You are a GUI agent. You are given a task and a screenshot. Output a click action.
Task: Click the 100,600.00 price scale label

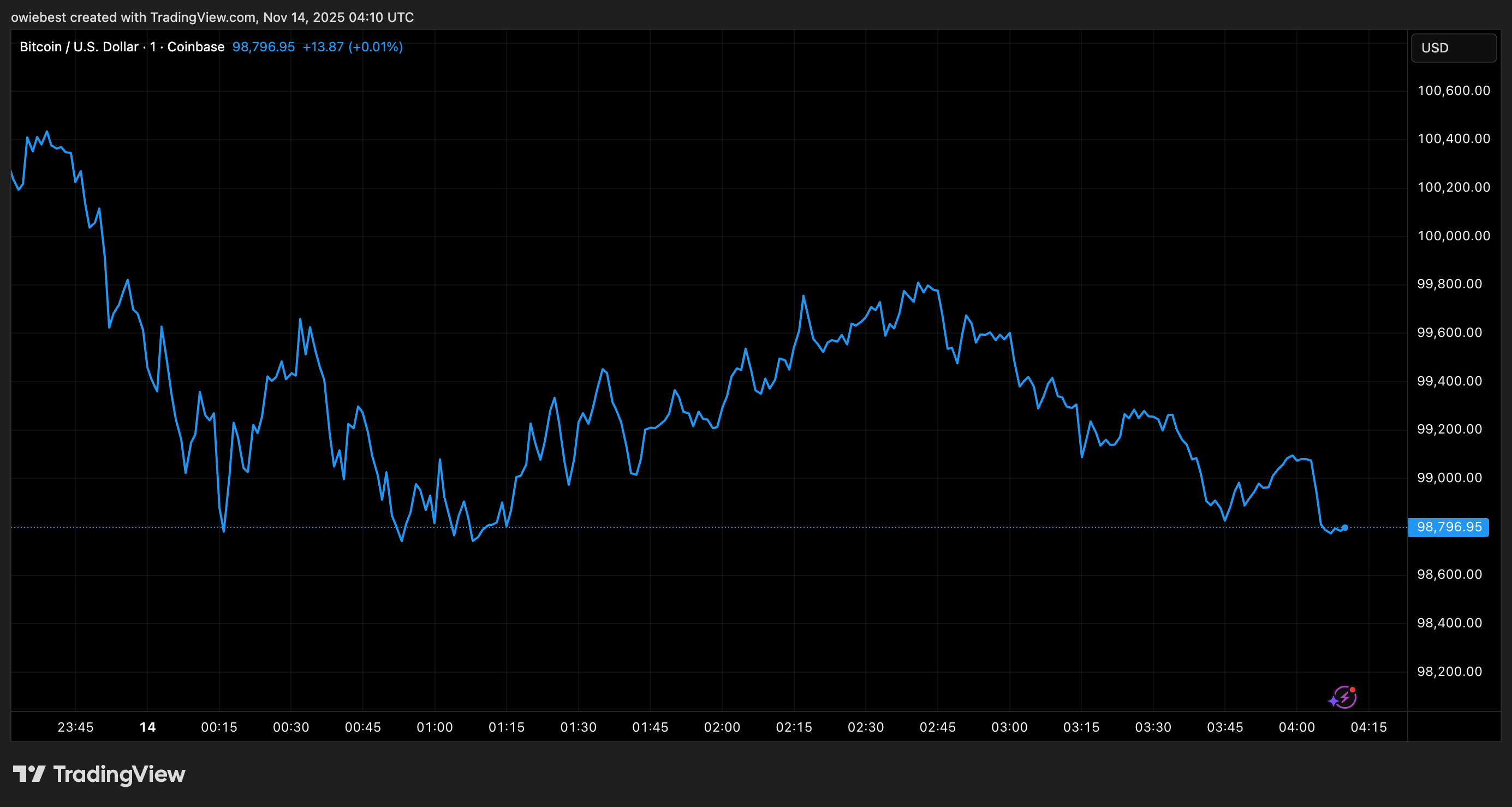(x=1453, y=91)
